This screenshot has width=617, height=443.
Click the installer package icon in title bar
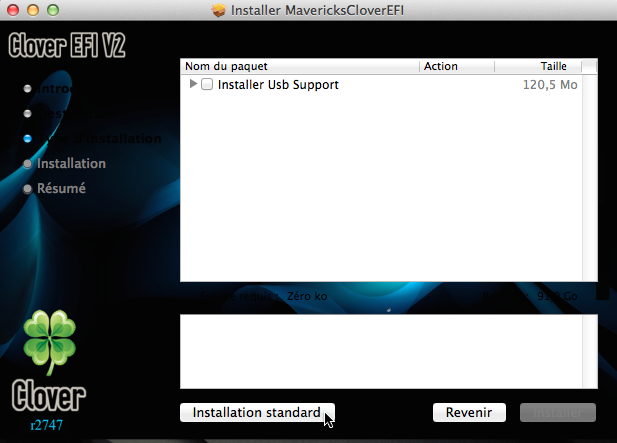(x=219, y=10)
